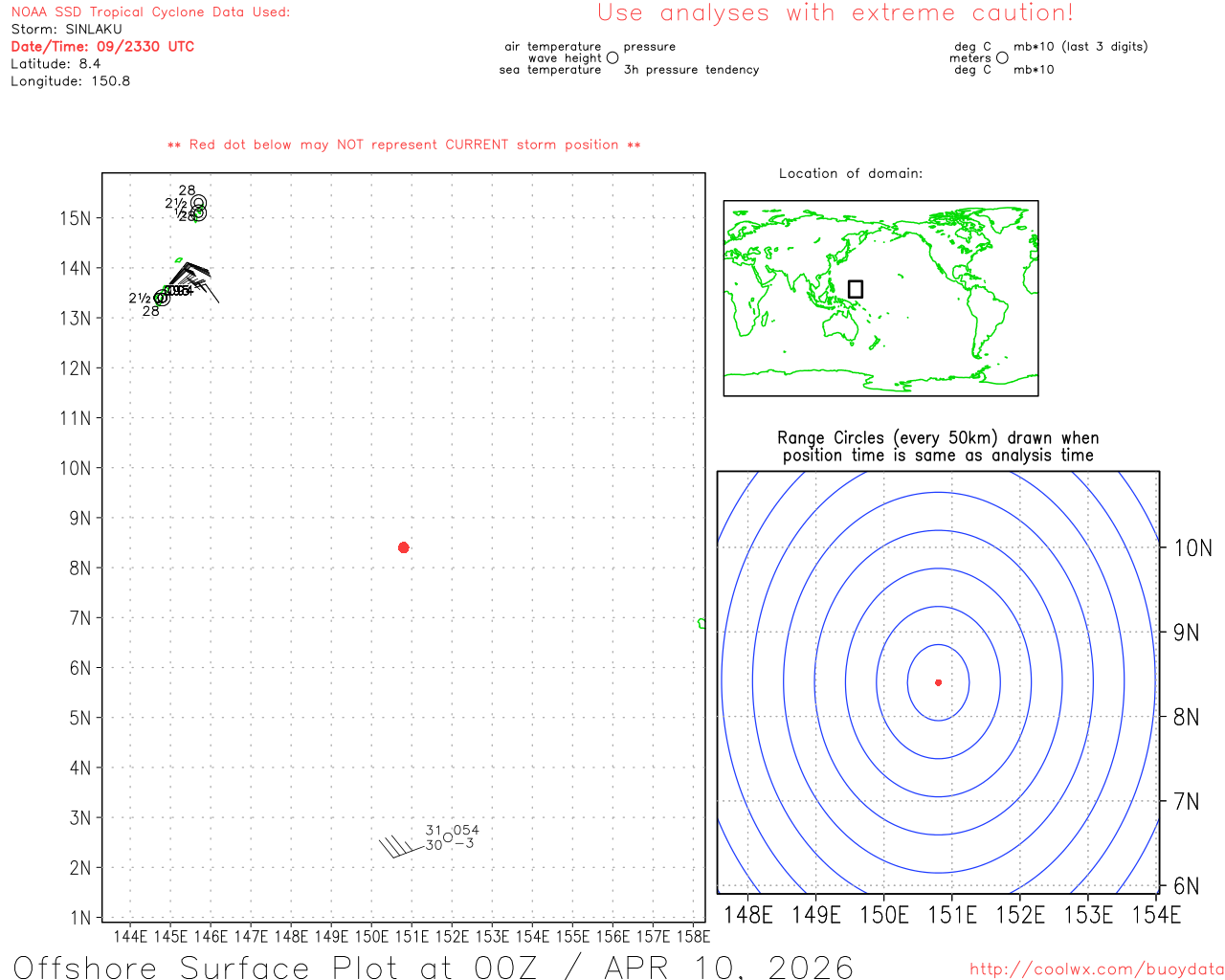Click '6N' label on range circles plot

pyautogui.click(x=1187, y=886)
